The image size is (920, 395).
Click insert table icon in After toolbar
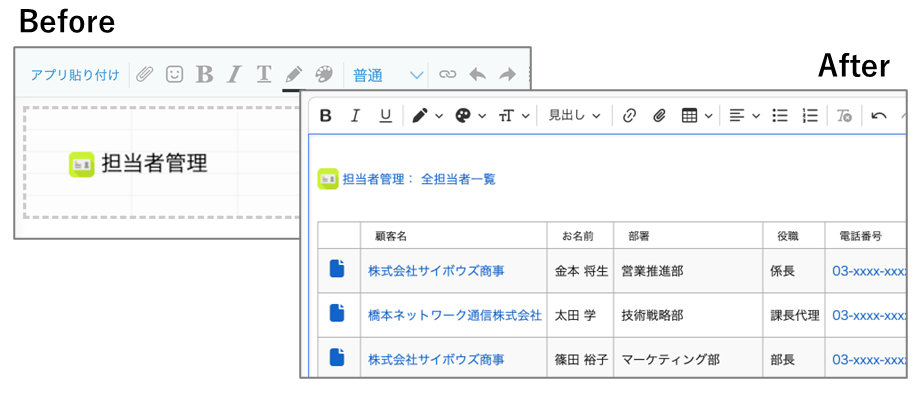coord(689,116)
